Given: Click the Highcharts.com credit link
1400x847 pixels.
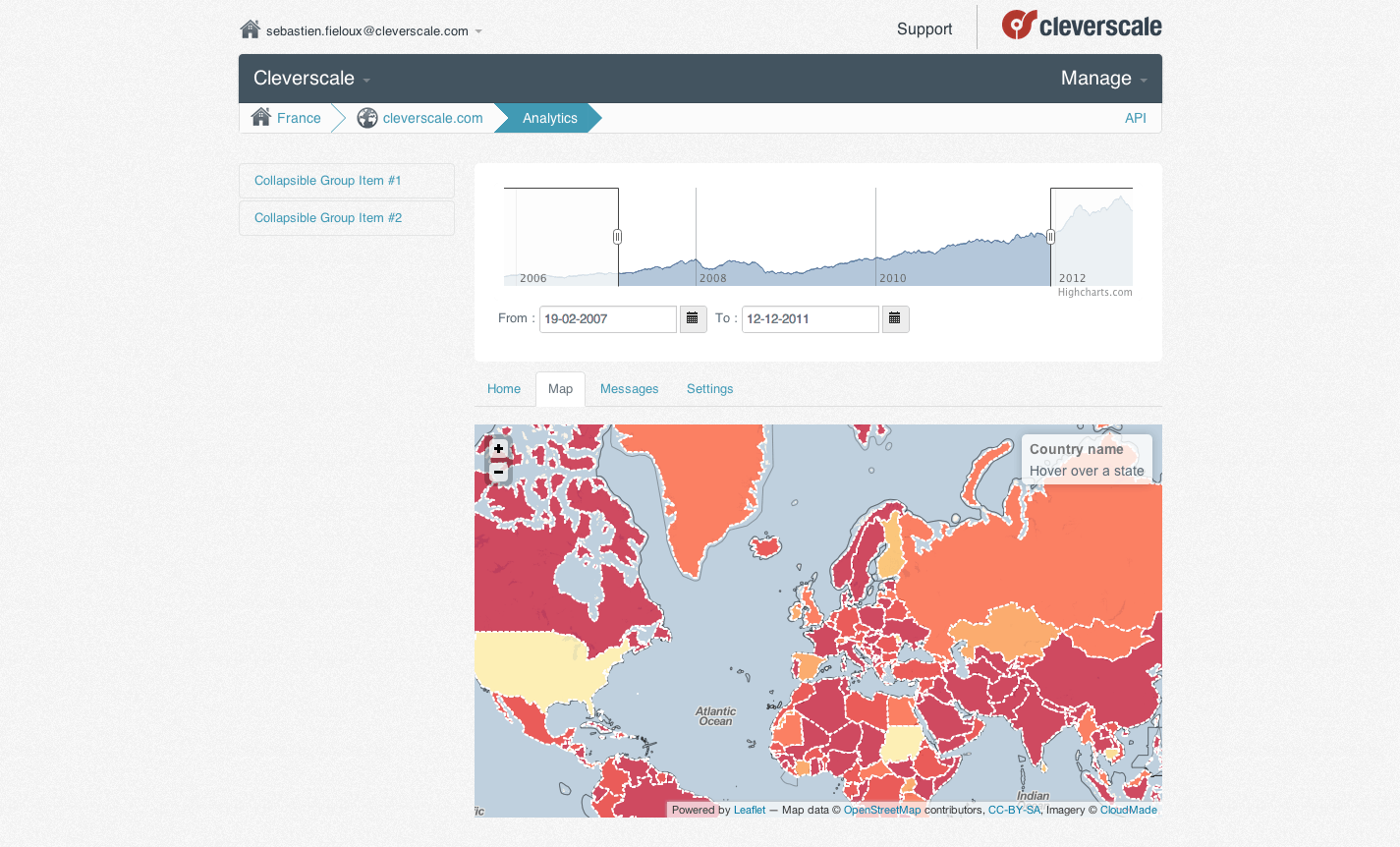Looking at the screenshot, I should [x=1095, y=292].
